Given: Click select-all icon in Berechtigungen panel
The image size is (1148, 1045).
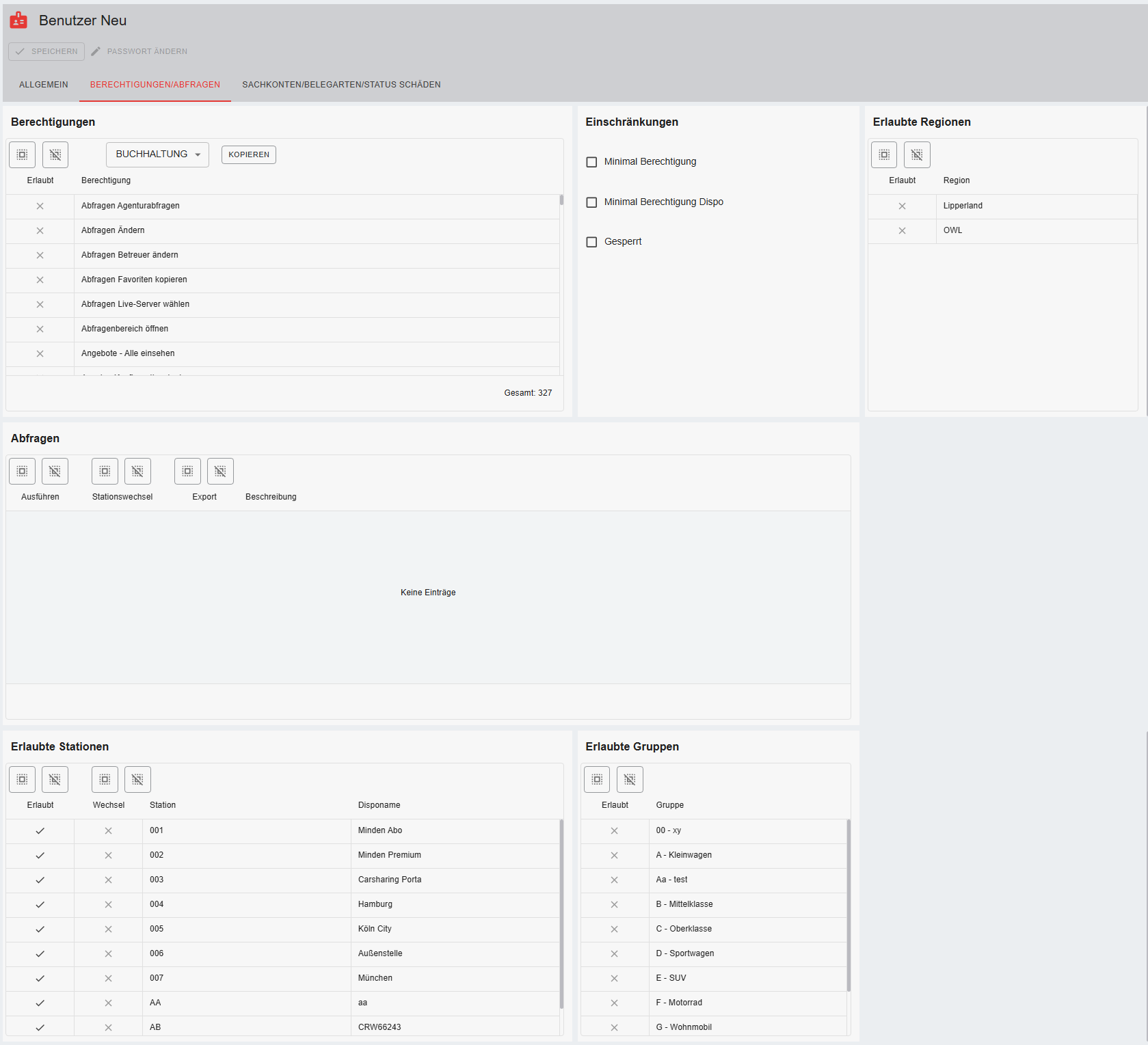Looking at the screenshot, I should (x=22, y=155).
